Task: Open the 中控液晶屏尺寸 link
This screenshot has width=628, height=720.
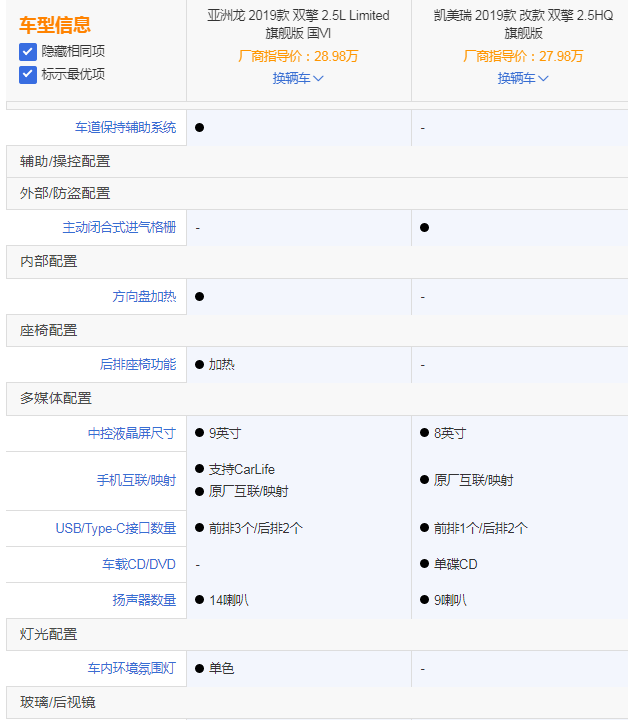Action: (x=132, y=434)
